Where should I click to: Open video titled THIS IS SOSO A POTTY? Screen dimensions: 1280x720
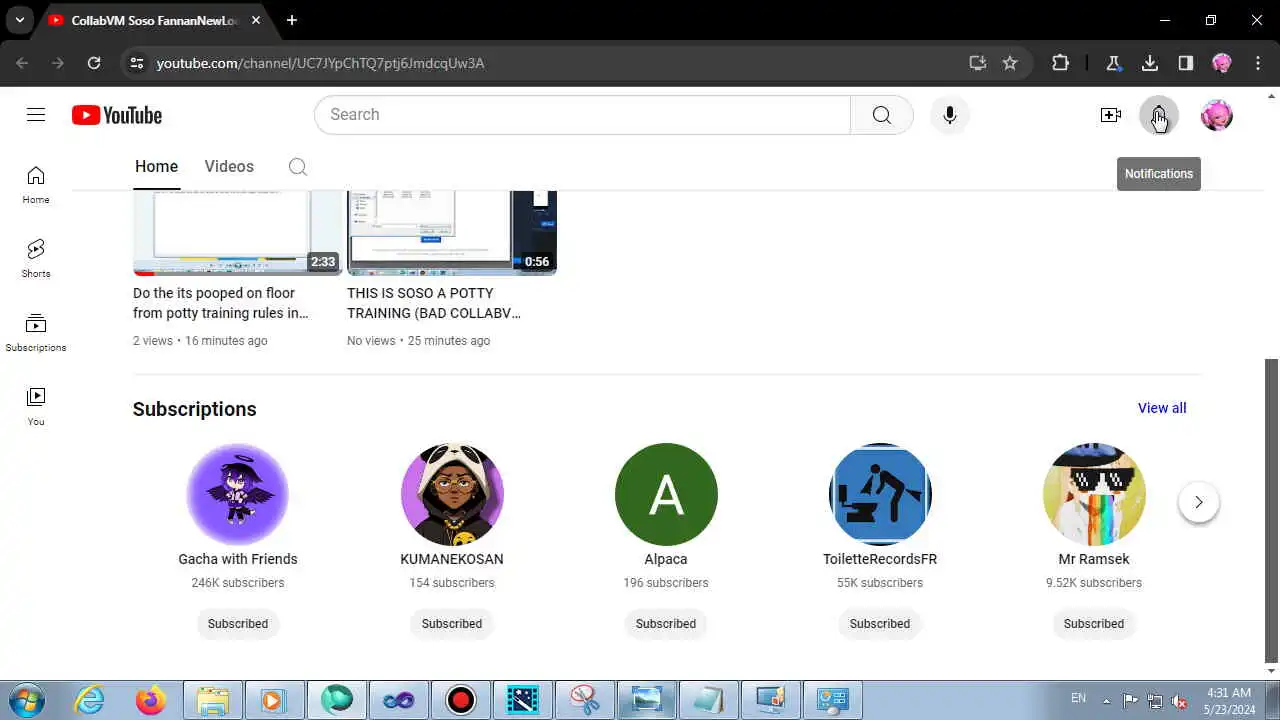(x=434, y=303)
